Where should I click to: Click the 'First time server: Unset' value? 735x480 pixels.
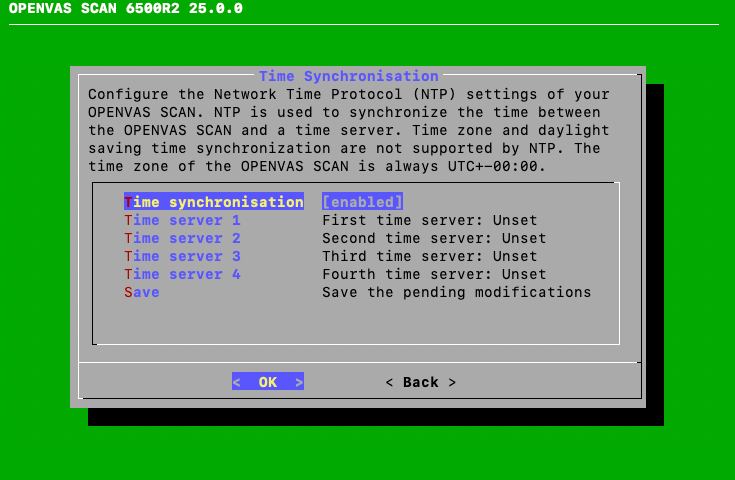[429, 220]
